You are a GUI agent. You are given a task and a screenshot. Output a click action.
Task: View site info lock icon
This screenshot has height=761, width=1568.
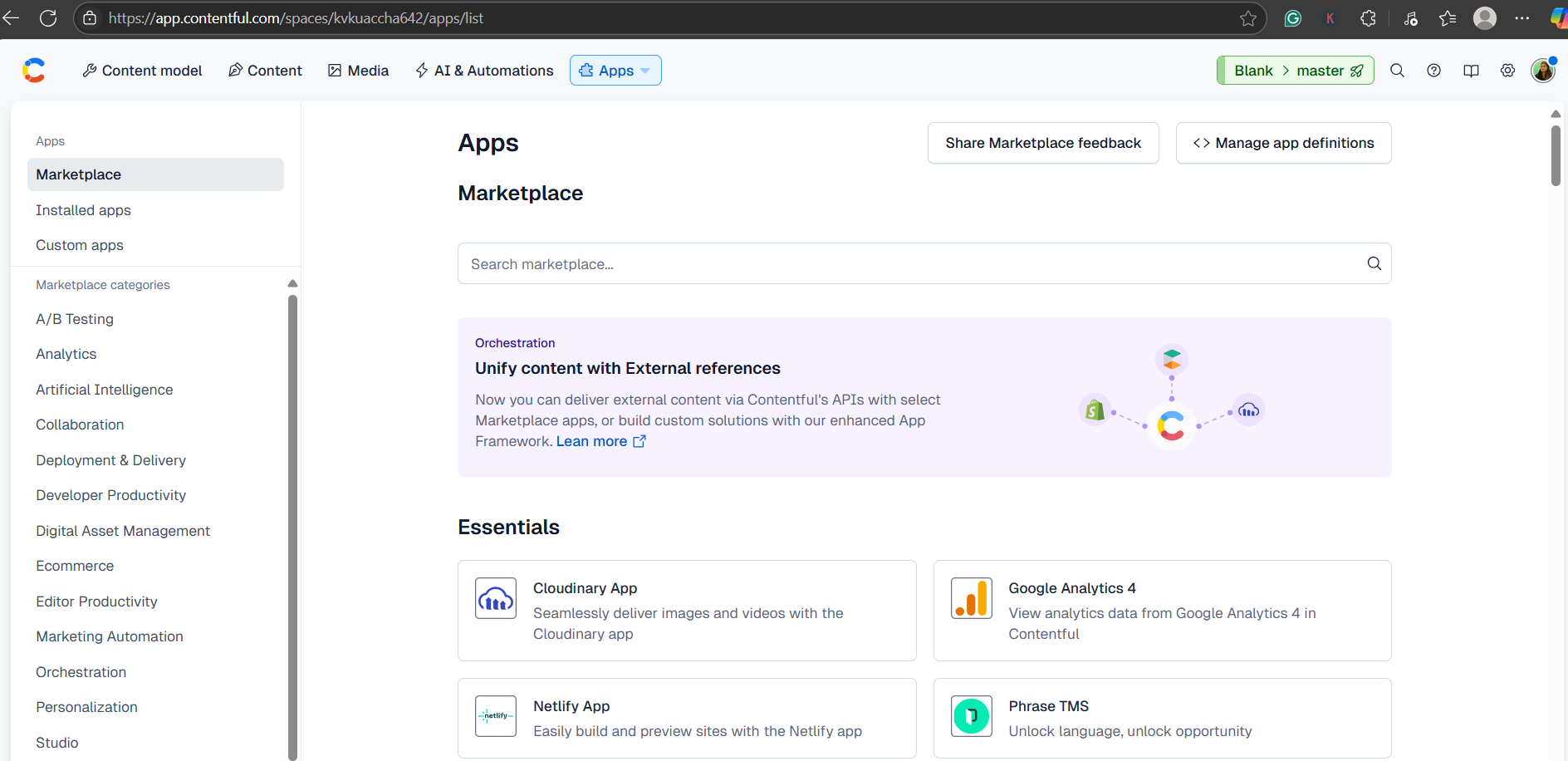[91, 18]
